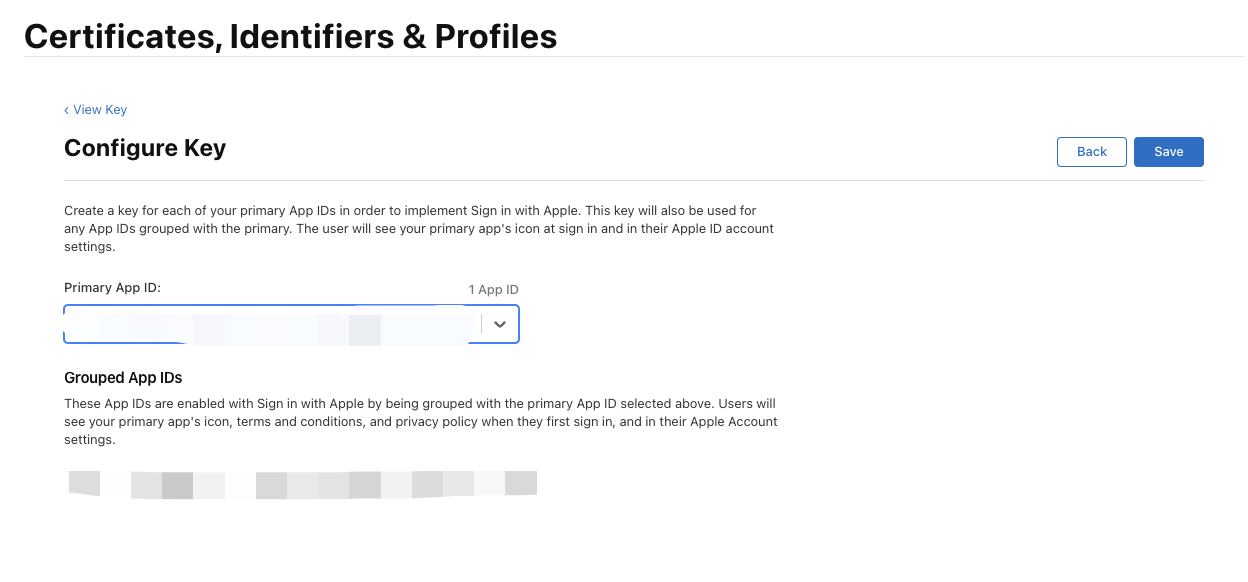Click the 'Apple ID account' text in first paragraph
This screenshot has width=1248, height=582.
[x=720, y=229]
